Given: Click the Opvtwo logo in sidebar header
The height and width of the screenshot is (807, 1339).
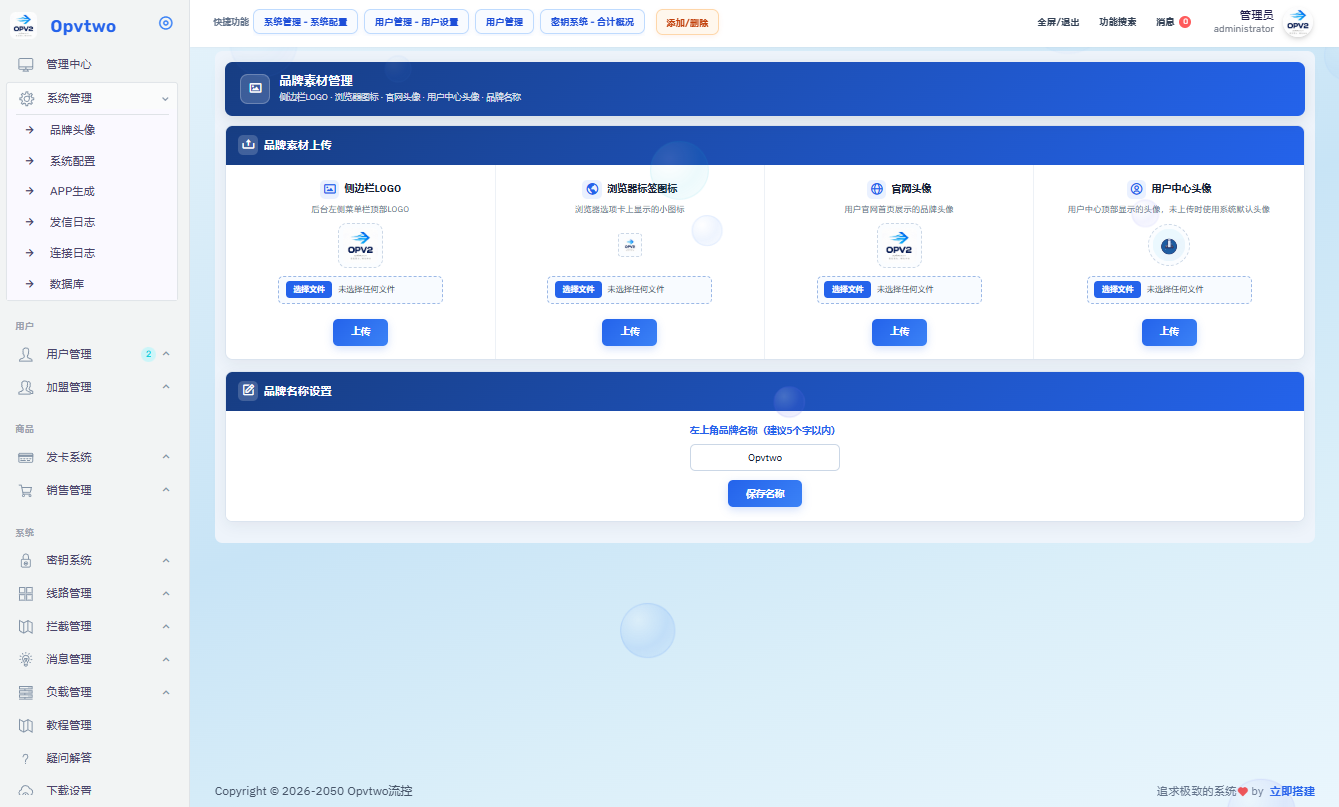Looking at the screenshot, I should click(23, 25).
